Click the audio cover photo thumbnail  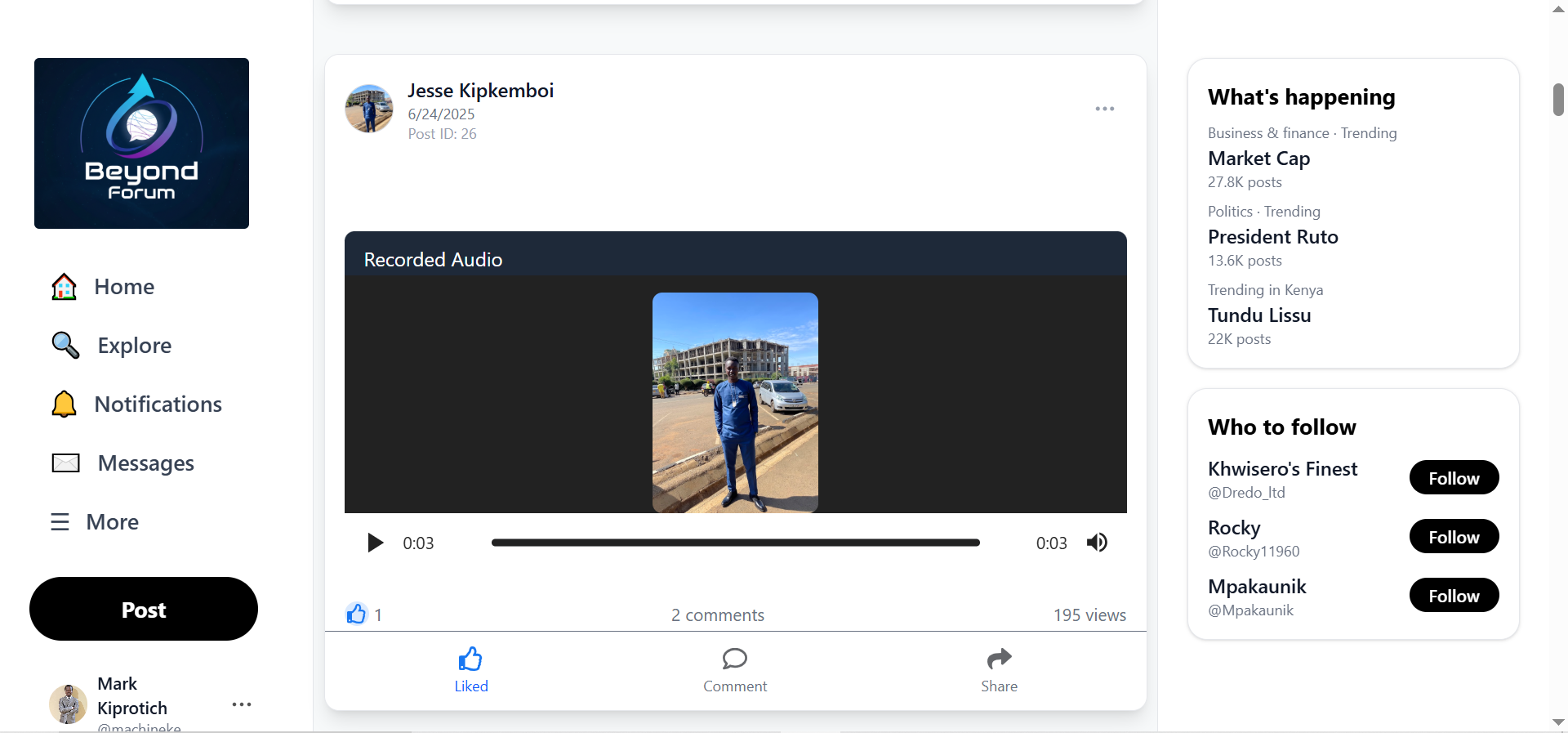pos(735,403)
